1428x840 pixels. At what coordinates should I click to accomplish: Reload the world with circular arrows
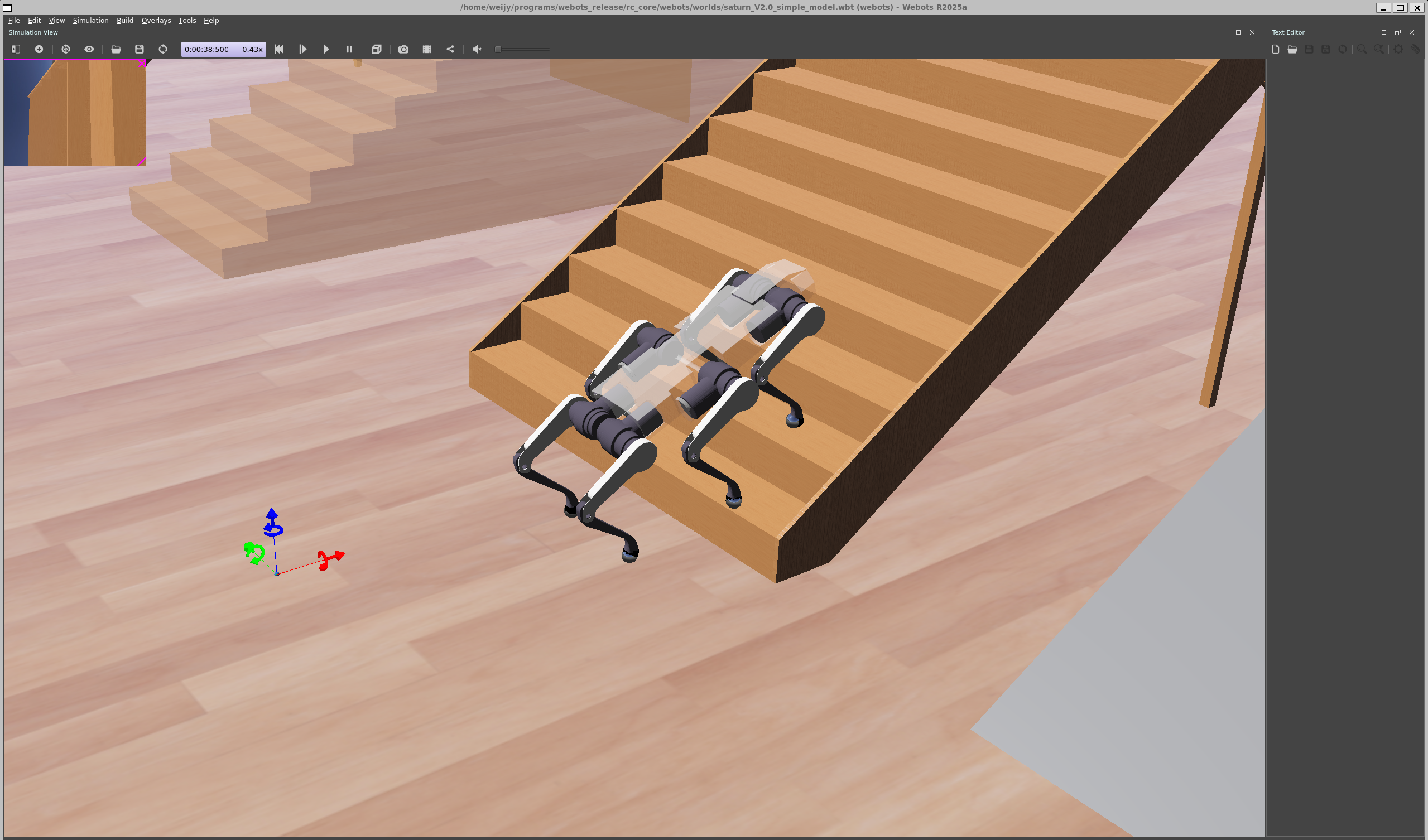[162, 49]
